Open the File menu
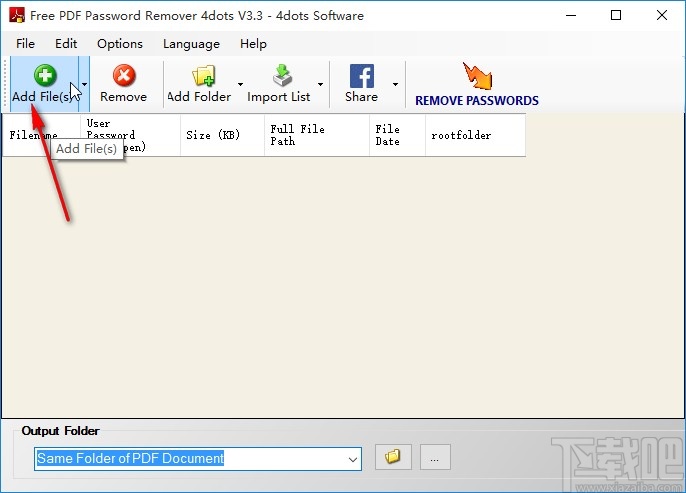Screen dimensions: 686x493 pyautogui.click(x=25, y=44)
